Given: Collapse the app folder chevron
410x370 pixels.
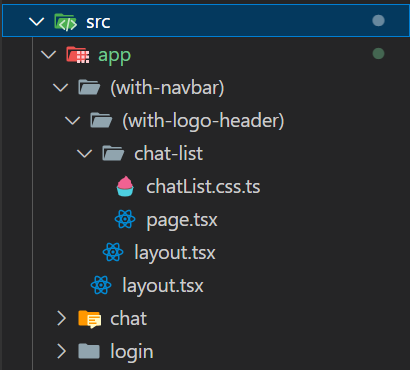Looking at the screenshot, I should (49, 55).
